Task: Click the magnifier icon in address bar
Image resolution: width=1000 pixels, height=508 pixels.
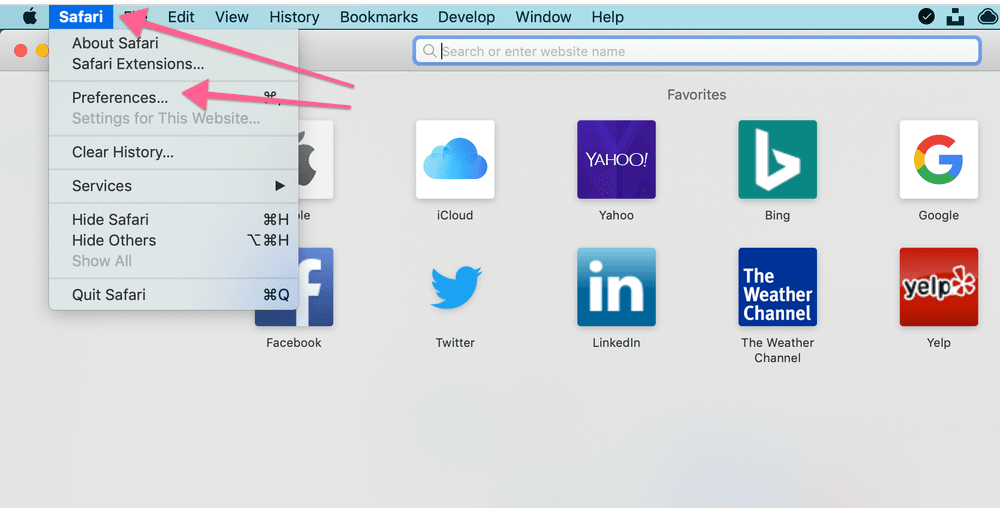Action: coord(430,51)
